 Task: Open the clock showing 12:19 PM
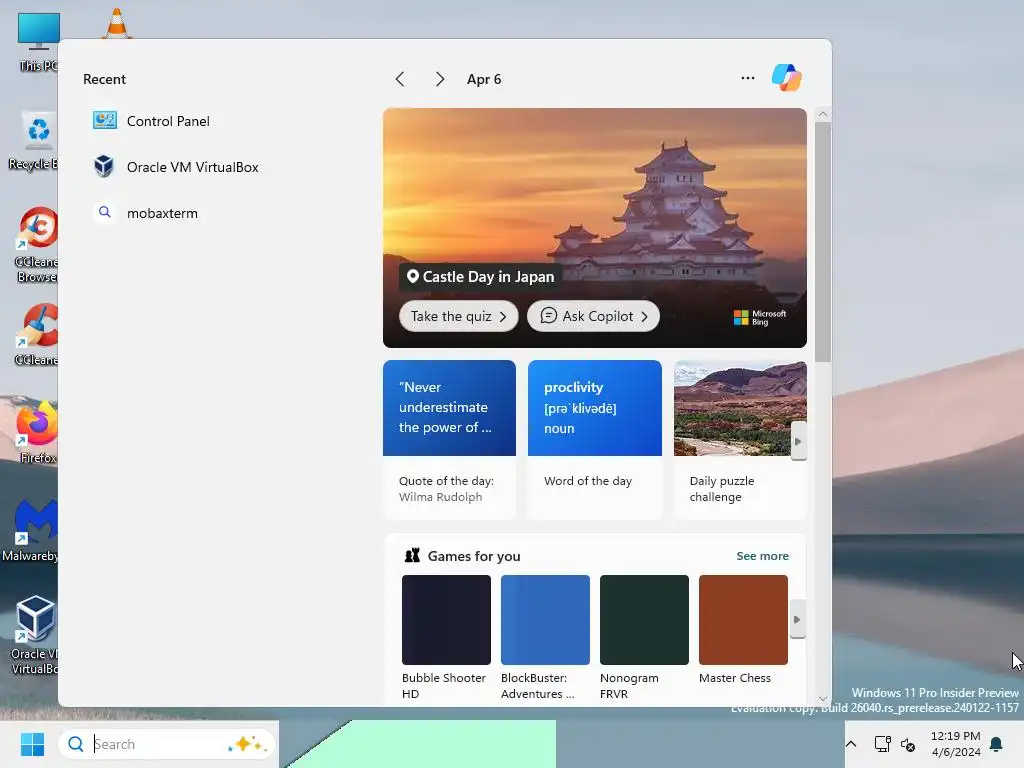[x=955, y=744]
